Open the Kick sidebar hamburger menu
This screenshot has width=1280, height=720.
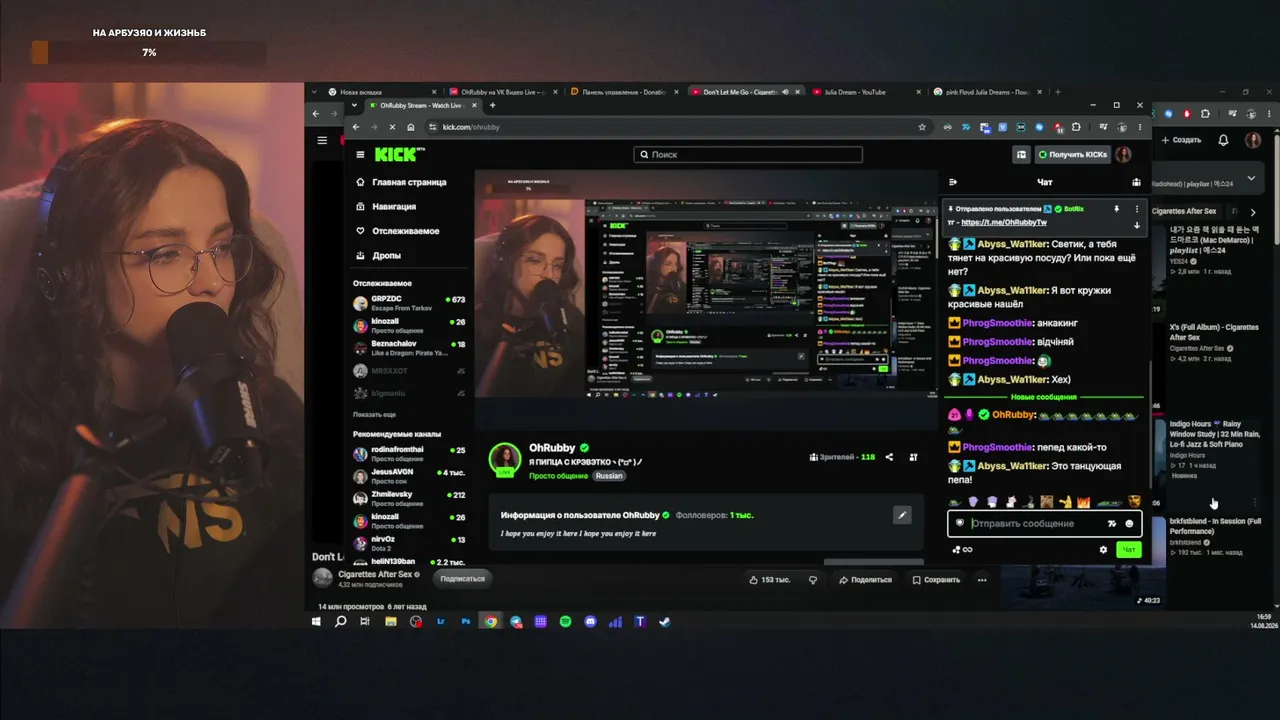coord(360,154)
